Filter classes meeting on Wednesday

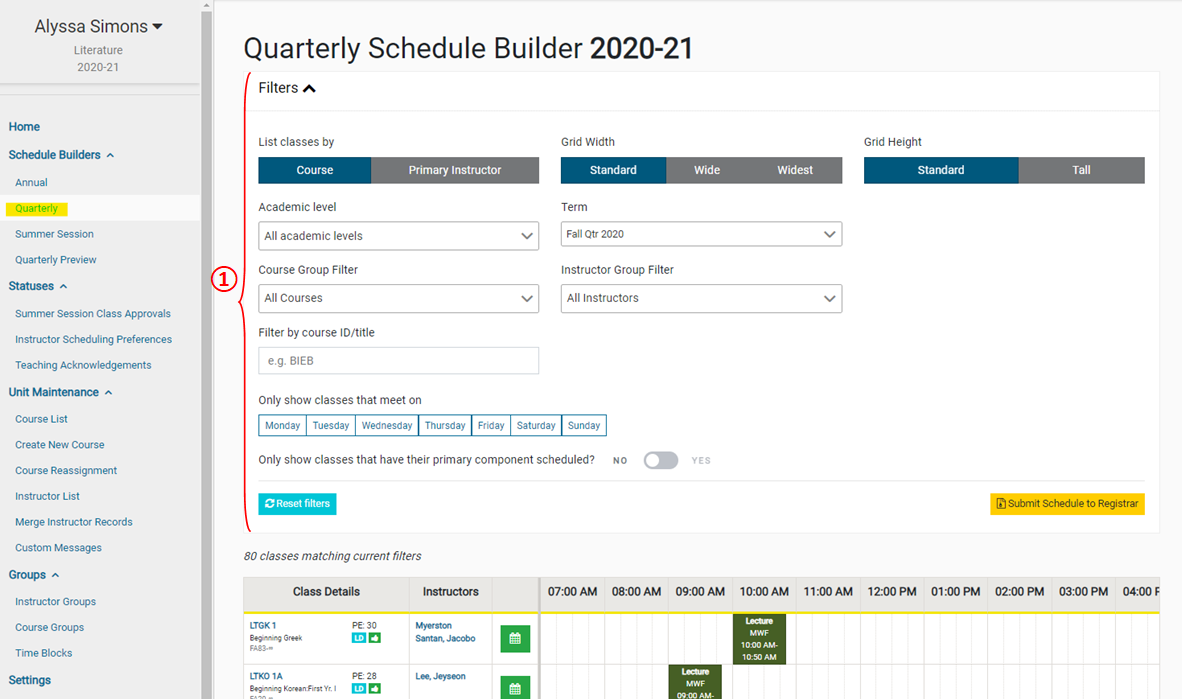tap(387, 425)
